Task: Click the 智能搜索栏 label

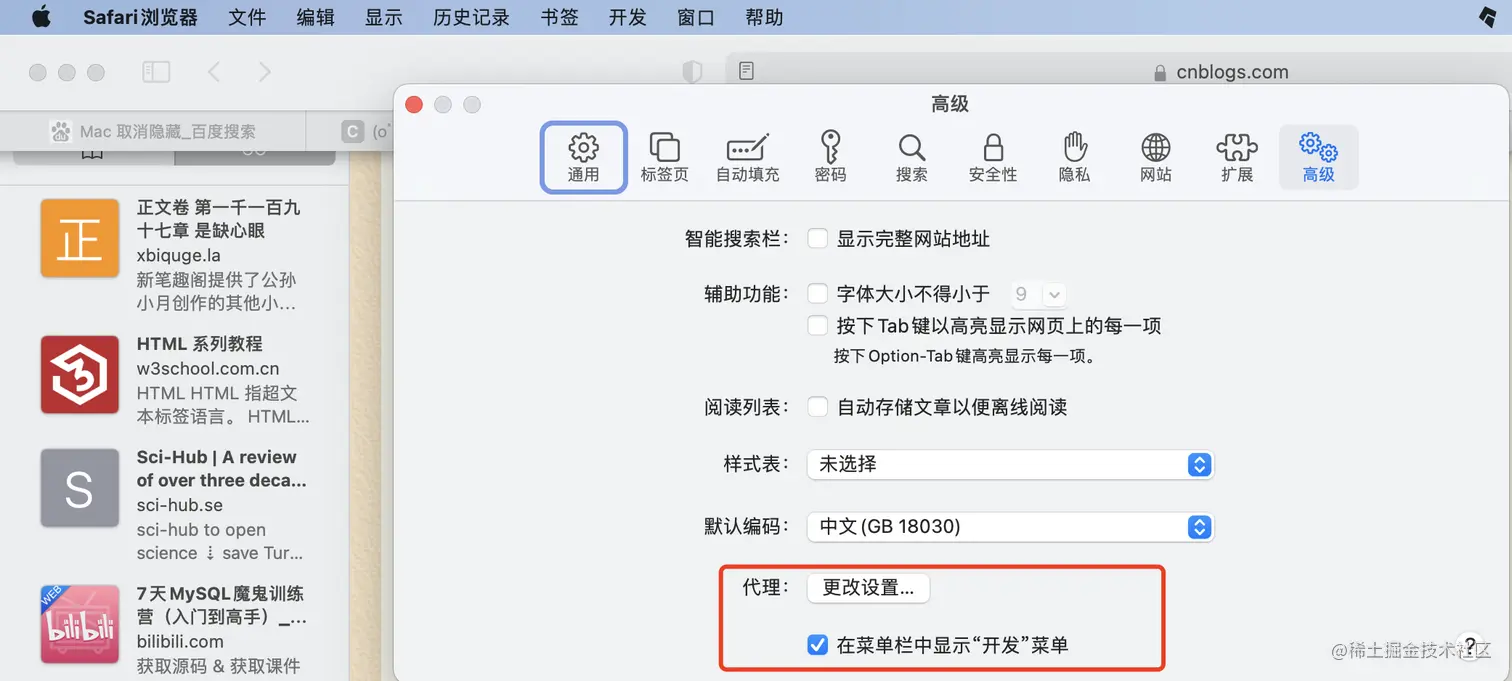Action: pyautogui.click(x=737, y=239)
